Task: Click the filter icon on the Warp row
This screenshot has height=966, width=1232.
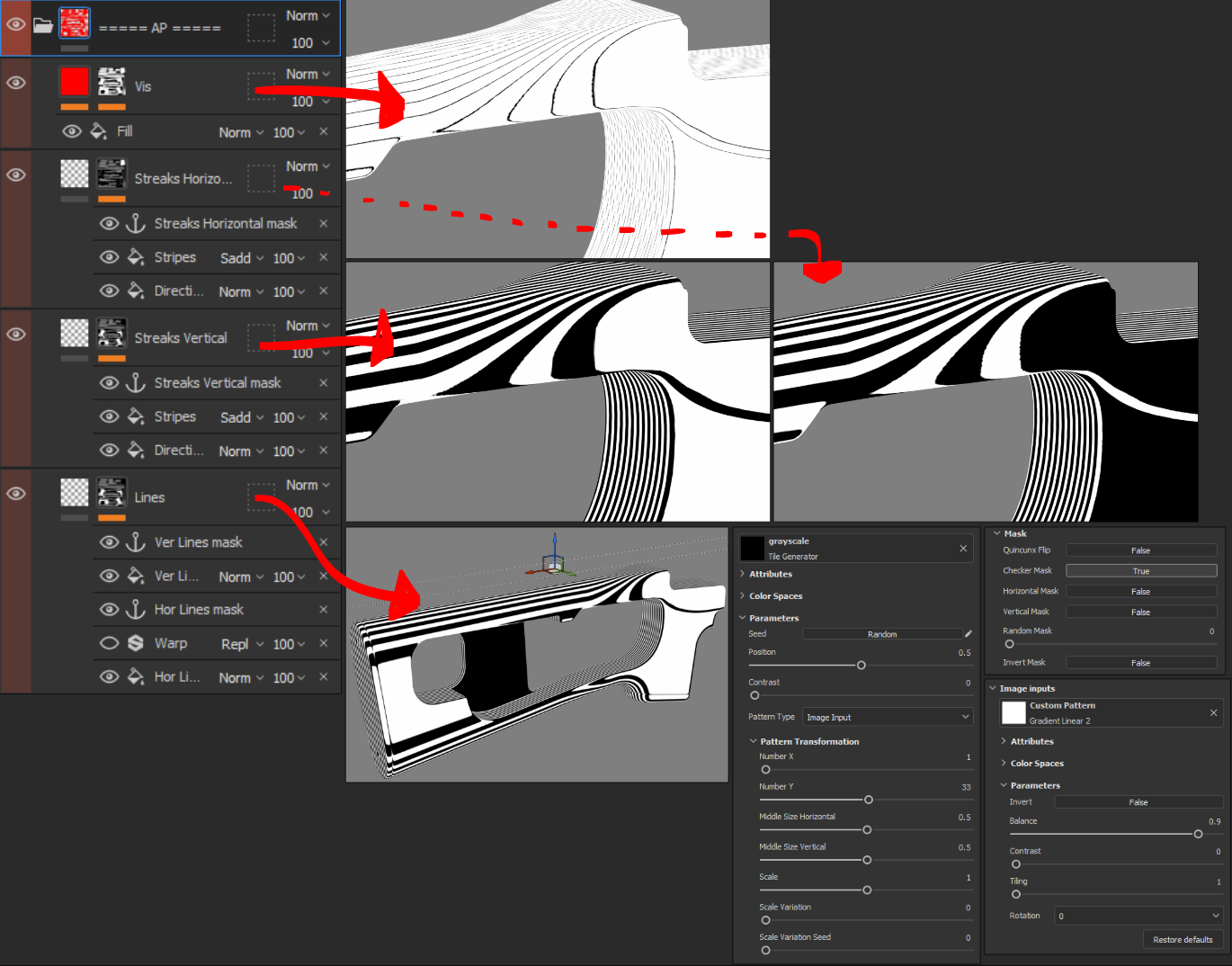Action: [136, 643]
